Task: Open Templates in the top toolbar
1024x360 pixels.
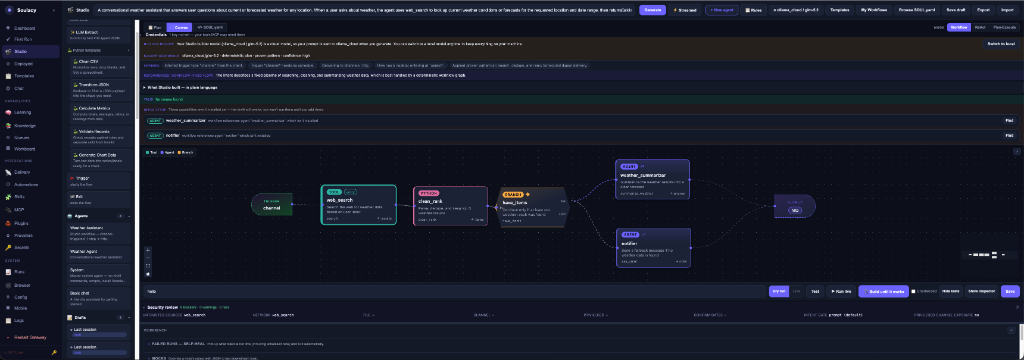Action: (x=839, y=10)
